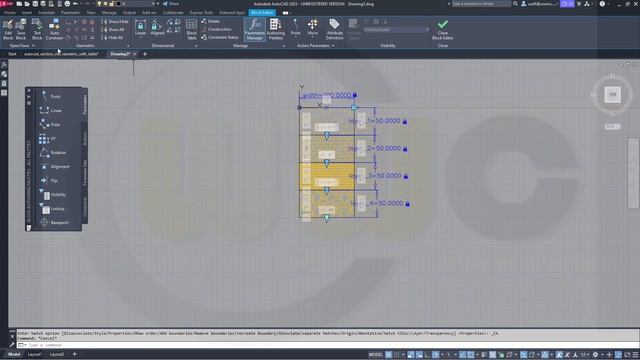This screenshot has width=640, height=360.
Task: Click the Show/Hide constraints button
Action: click(115, 21)
